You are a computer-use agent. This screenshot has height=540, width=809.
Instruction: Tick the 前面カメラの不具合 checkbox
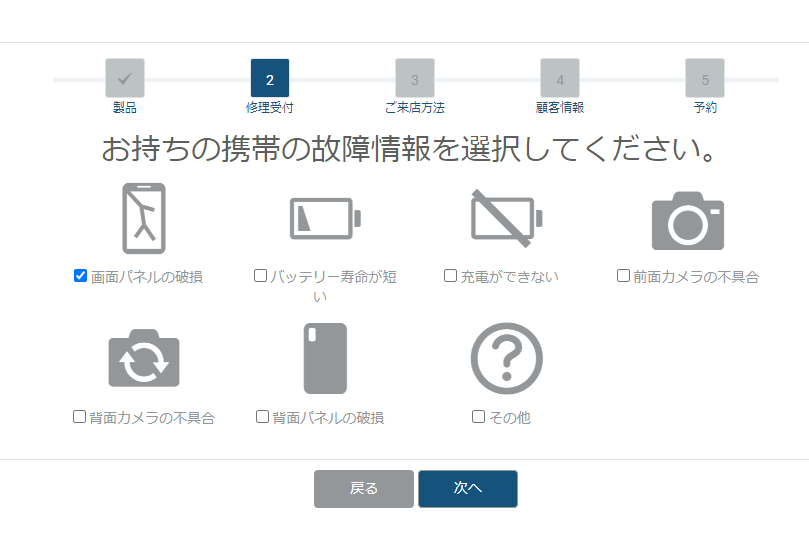coord(623,276)
